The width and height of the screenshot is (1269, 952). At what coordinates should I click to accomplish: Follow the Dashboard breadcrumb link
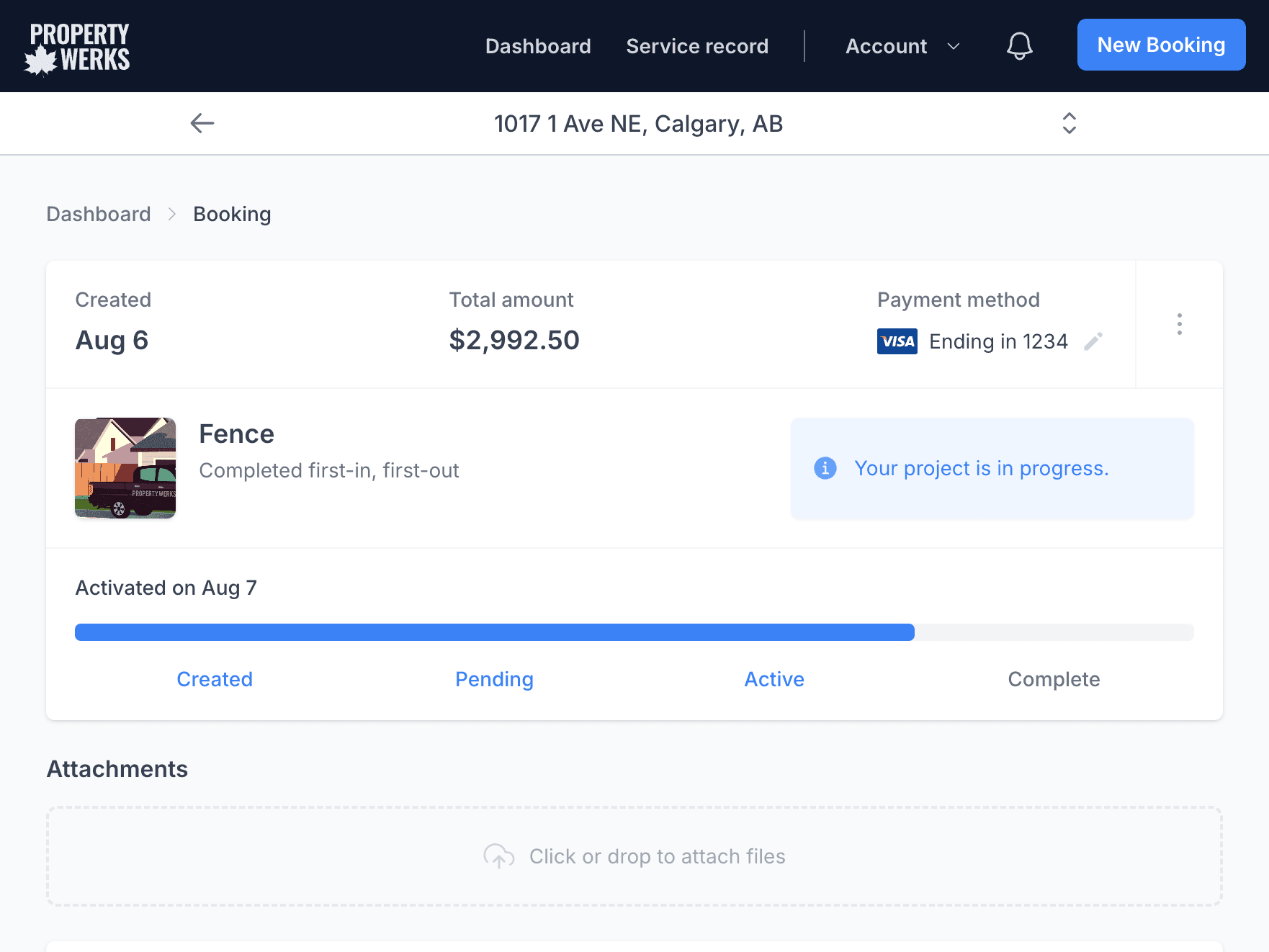coord(99,214)
